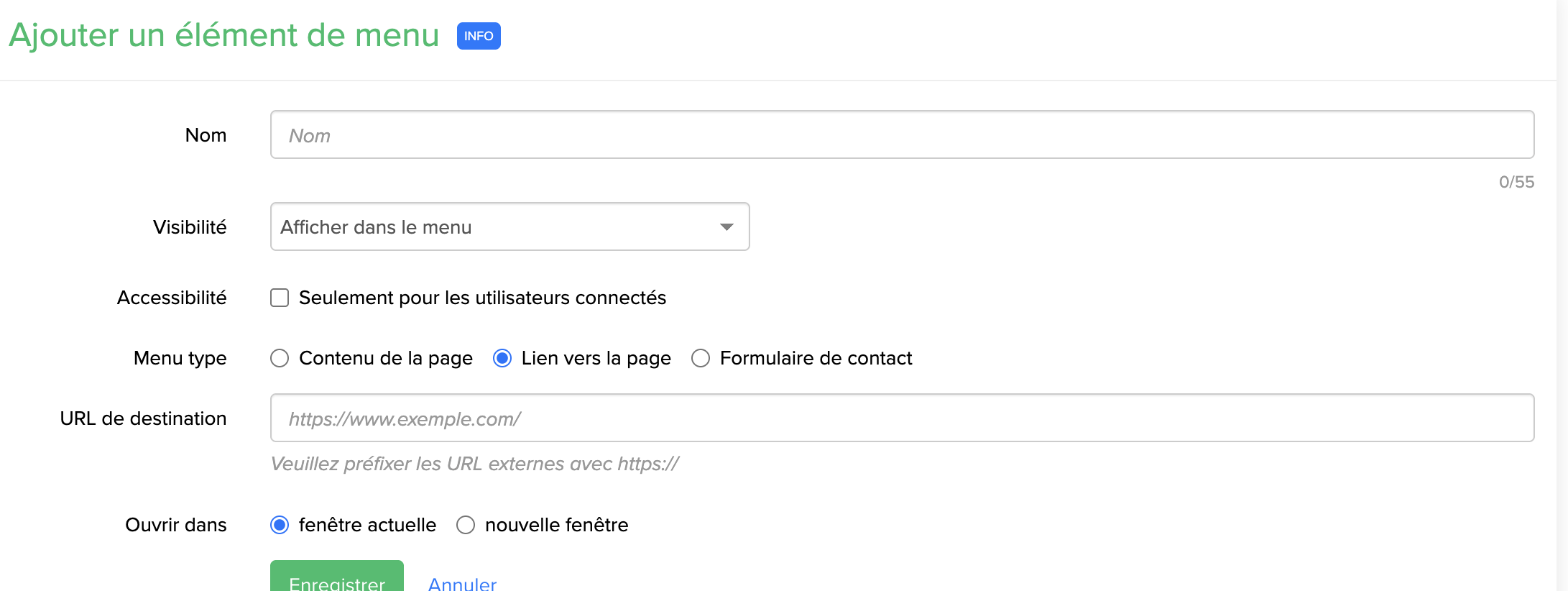Click the Visibilité dropdown arrow

(x=727, y=227)
